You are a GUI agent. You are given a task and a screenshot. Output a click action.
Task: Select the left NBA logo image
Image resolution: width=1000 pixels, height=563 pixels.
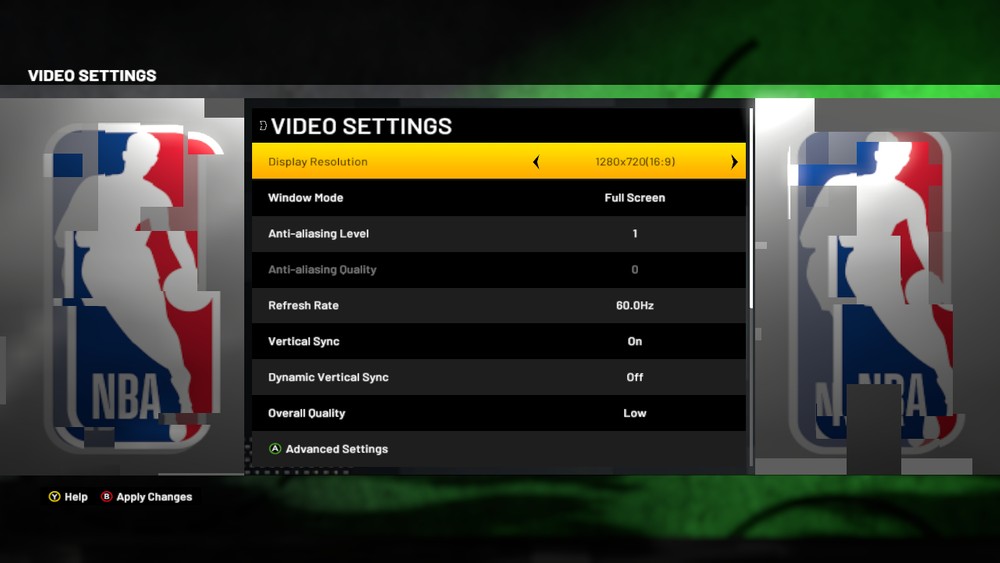133,287
